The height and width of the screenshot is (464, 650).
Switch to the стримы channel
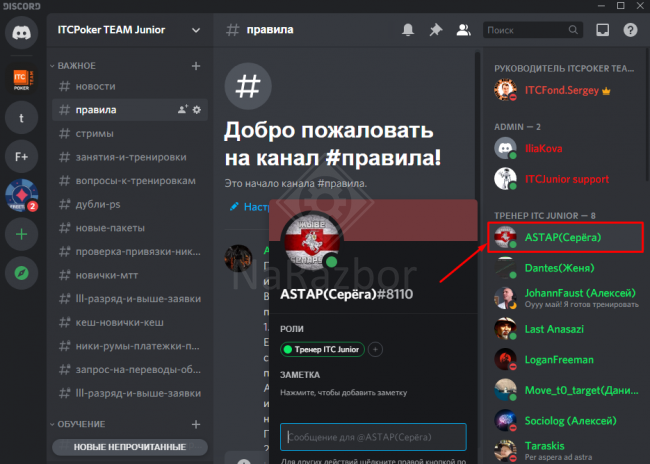(x=94, y=133)
